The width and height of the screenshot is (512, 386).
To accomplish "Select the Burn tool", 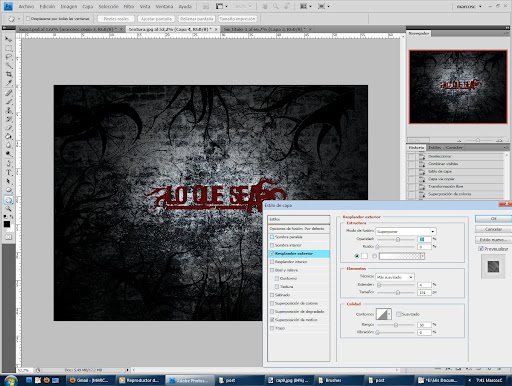I will (8, 154).
